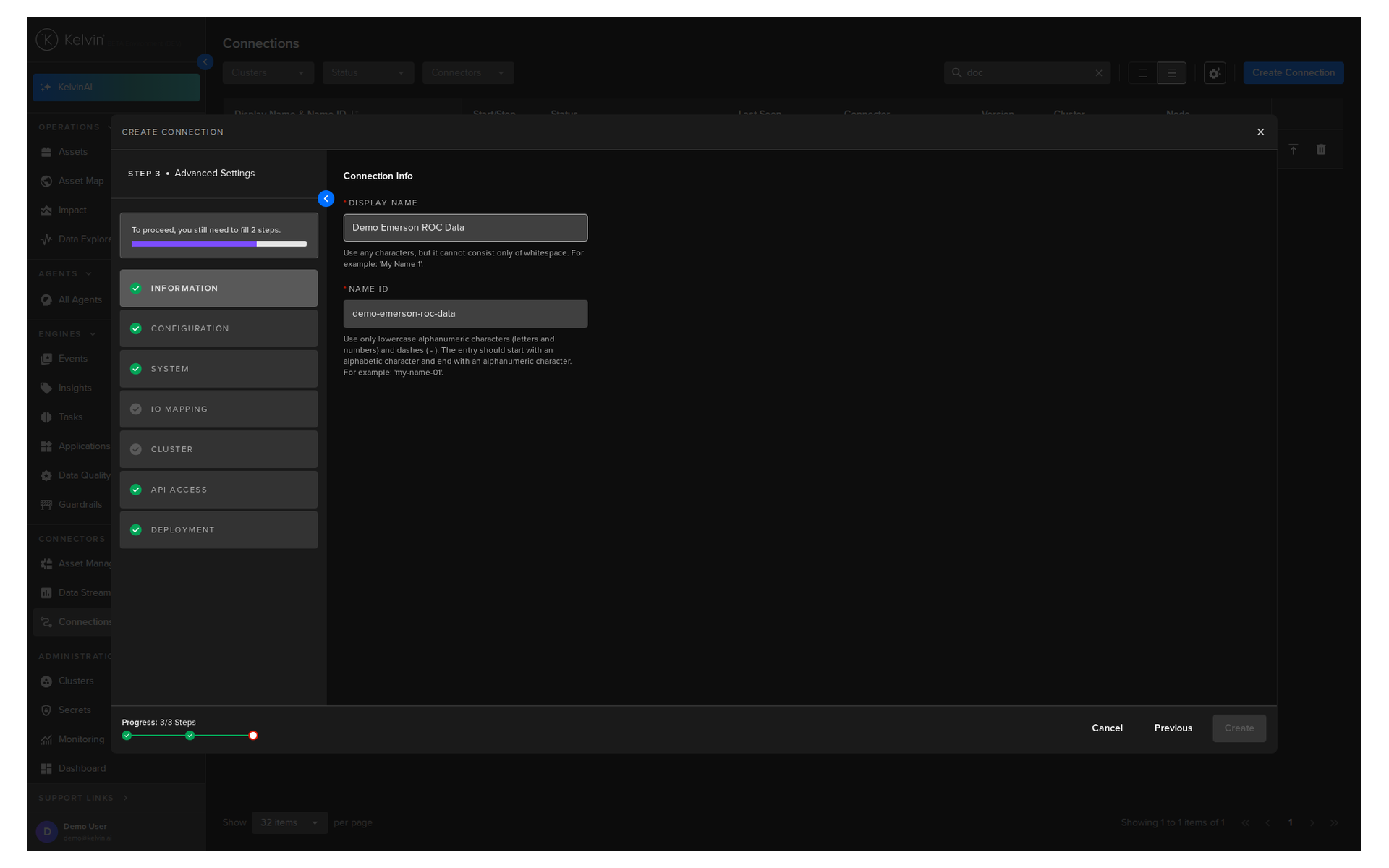The image size is (1389, 868).
Task: Open Assets in the sidebar
Action: 72,151
